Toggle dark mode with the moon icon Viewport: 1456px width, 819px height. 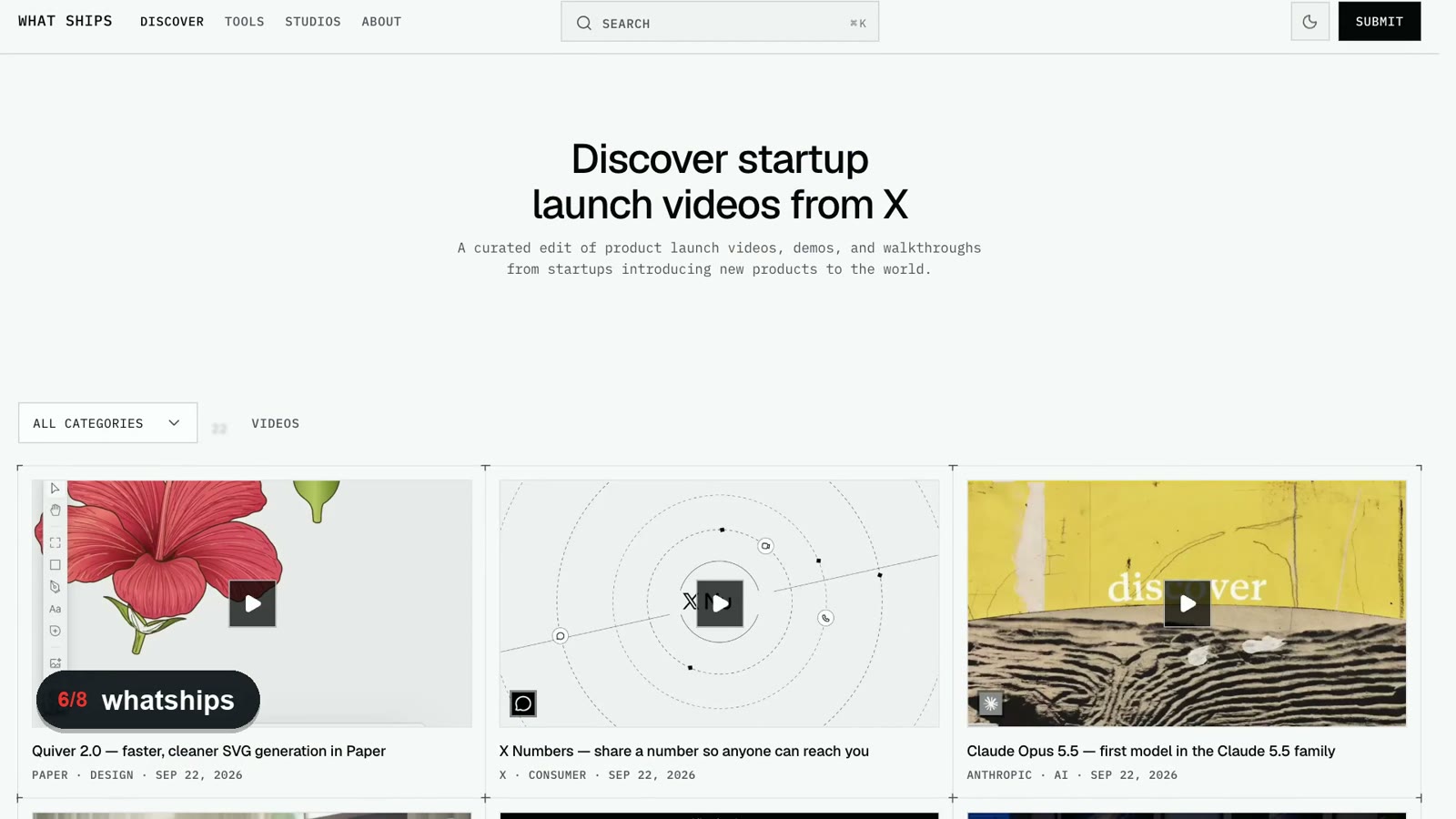1309,22
